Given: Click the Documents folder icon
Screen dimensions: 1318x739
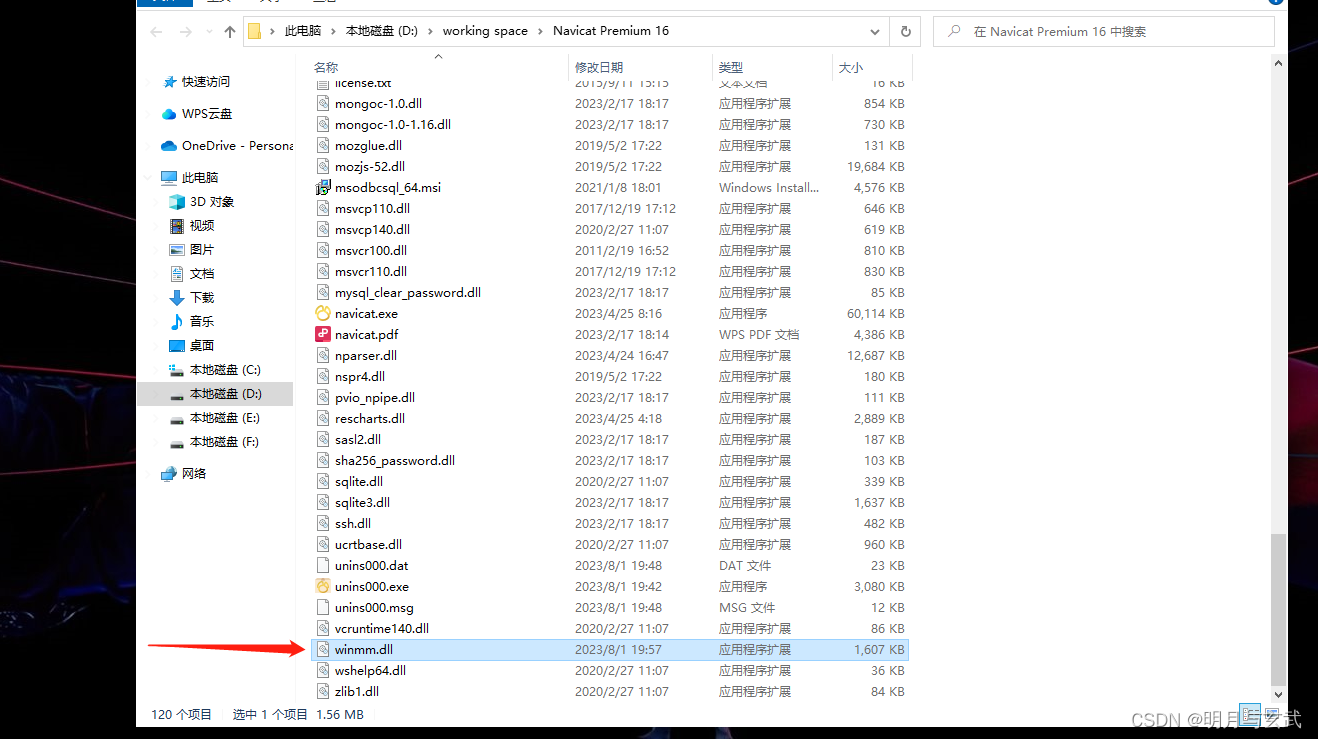Looking at the screenshot, I should pyautogui.click(x=177, y=274).
